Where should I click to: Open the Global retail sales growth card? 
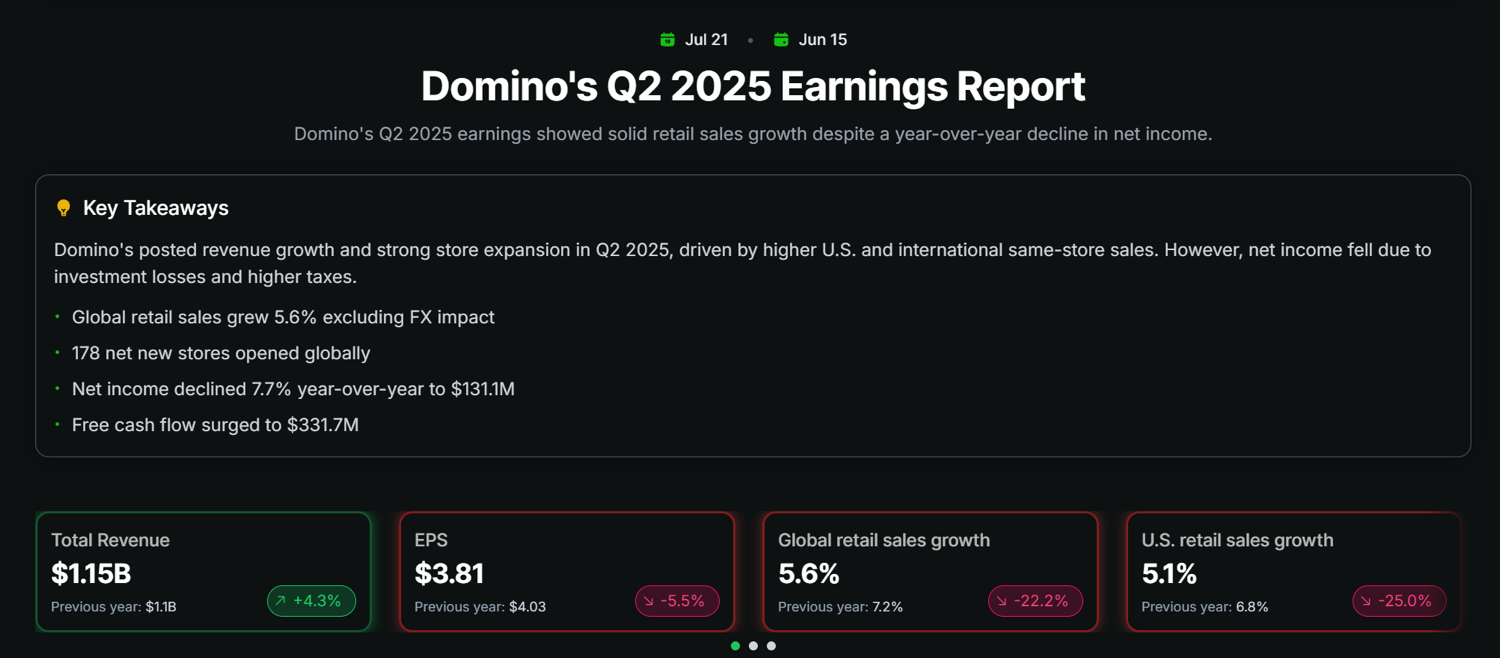[x=930, y=572]
